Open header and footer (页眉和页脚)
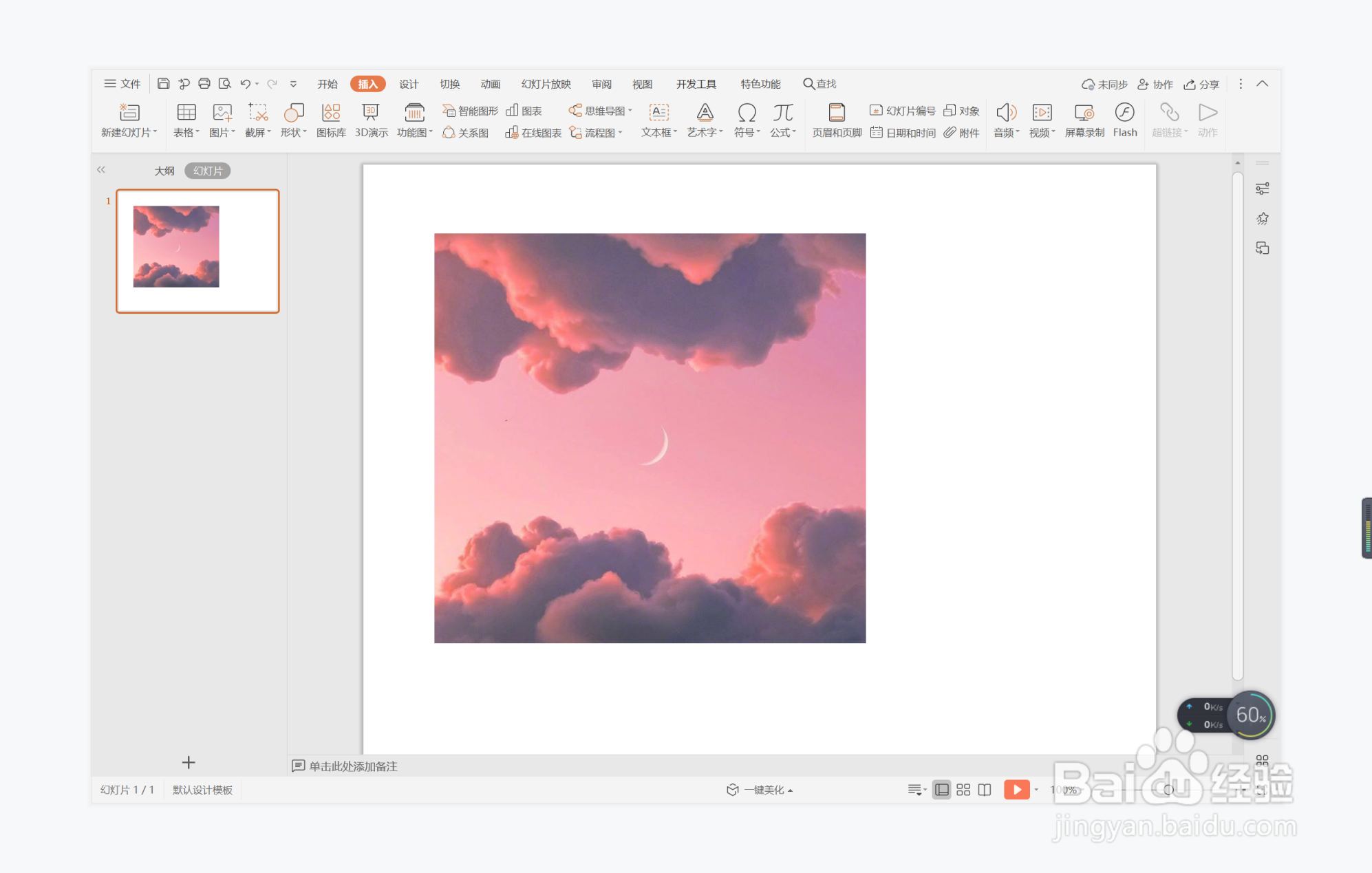Image resolution: width=1372 pixels, height=873 pixels. (837, 120)
